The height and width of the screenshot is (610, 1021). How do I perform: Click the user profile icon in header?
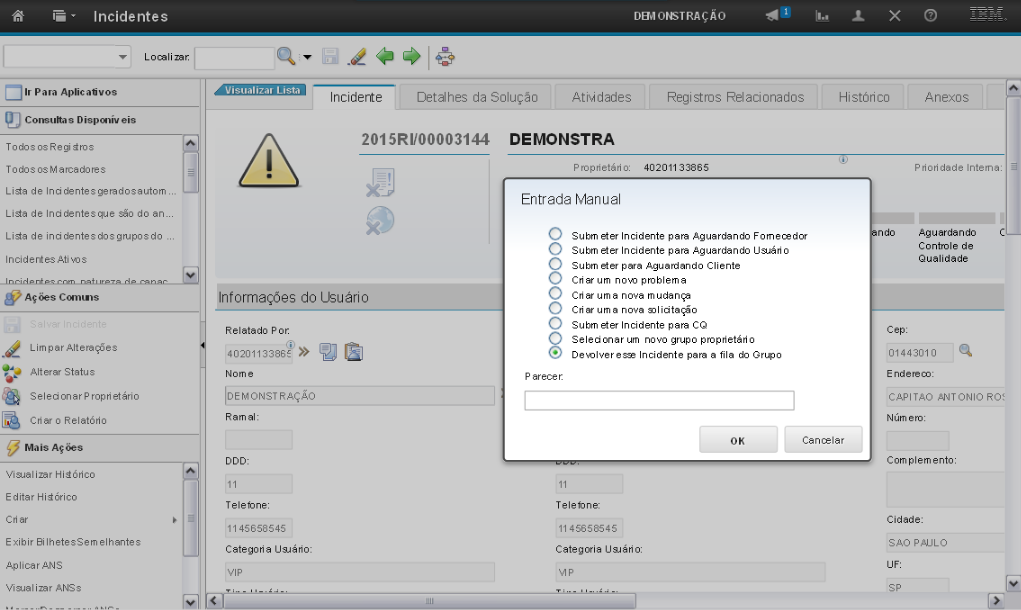[858, 16]
